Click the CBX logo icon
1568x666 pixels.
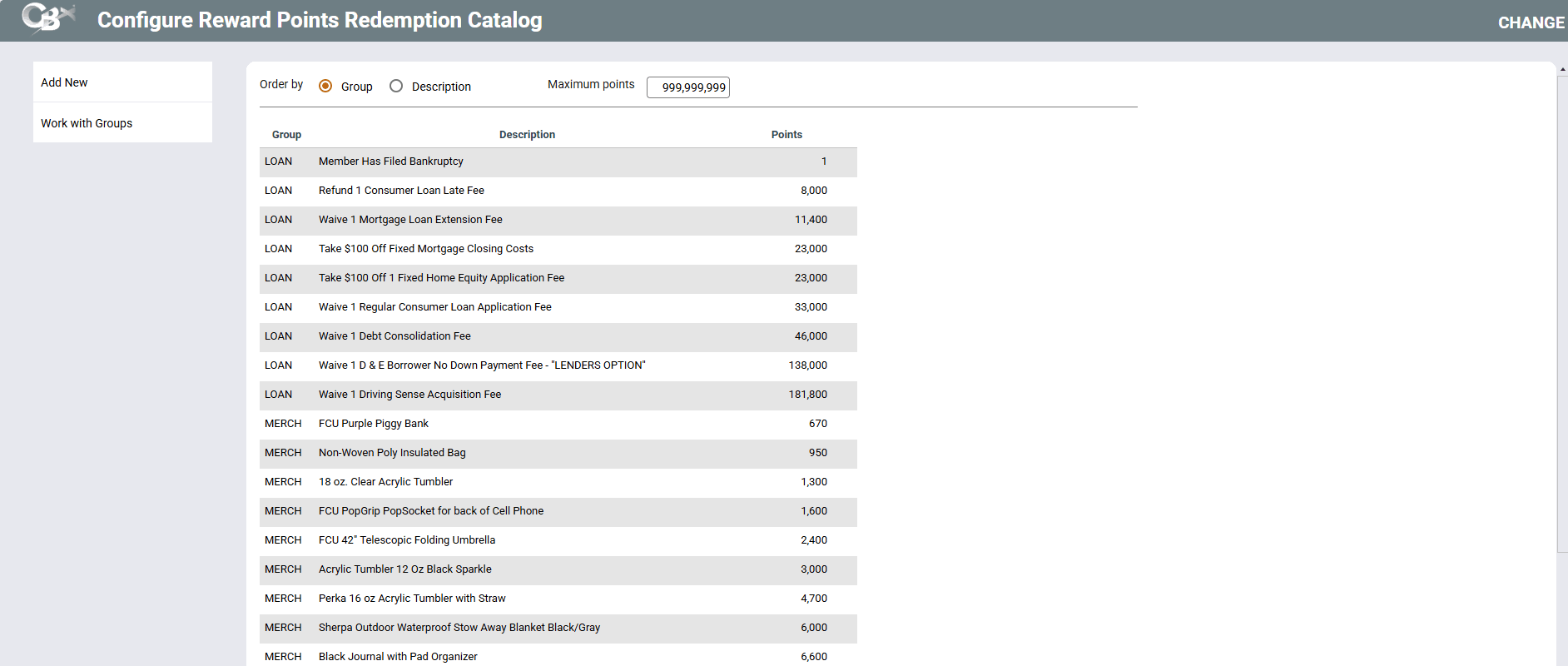(48, 18)
